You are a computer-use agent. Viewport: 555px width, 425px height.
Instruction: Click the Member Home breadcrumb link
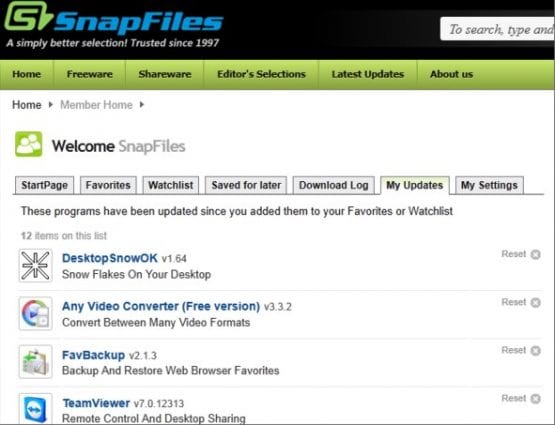click(96, 105)
